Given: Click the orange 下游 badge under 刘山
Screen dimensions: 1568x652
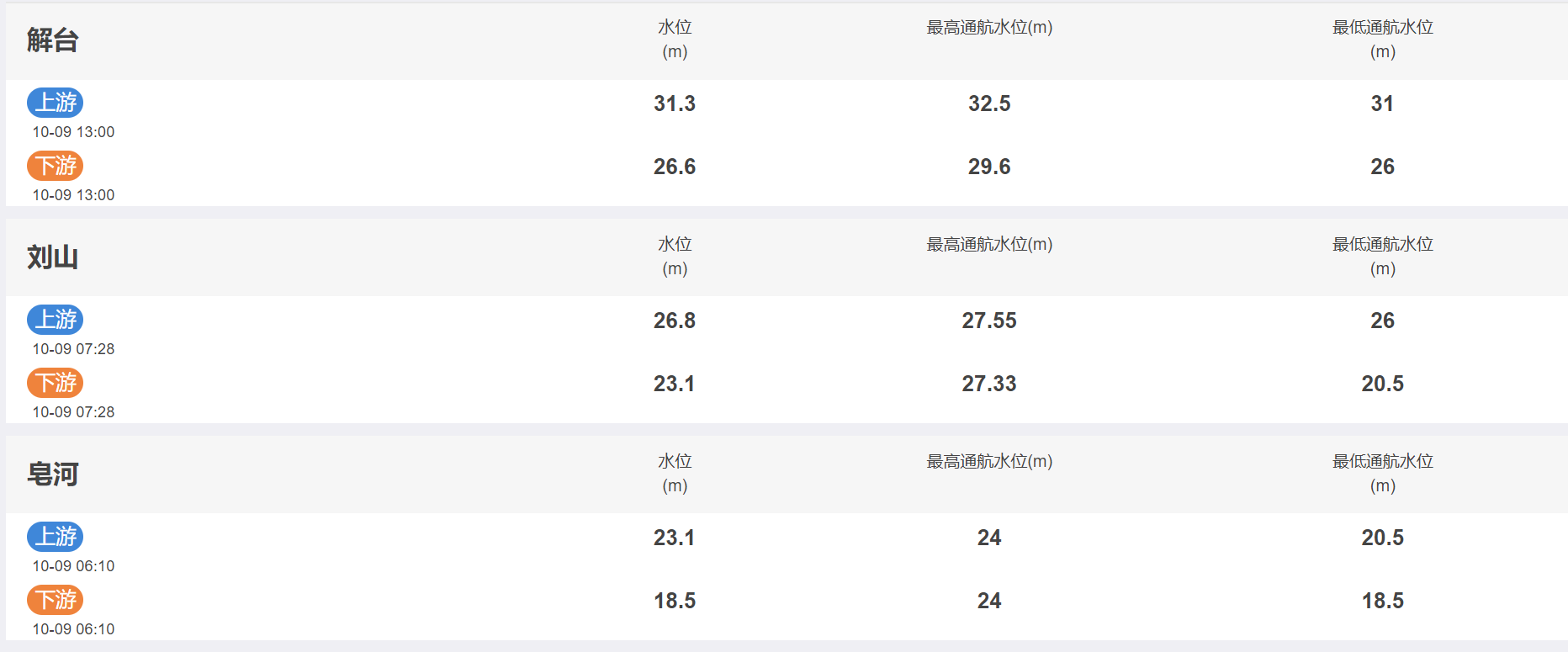Looking at the screenshot, I should pos(56,383).
